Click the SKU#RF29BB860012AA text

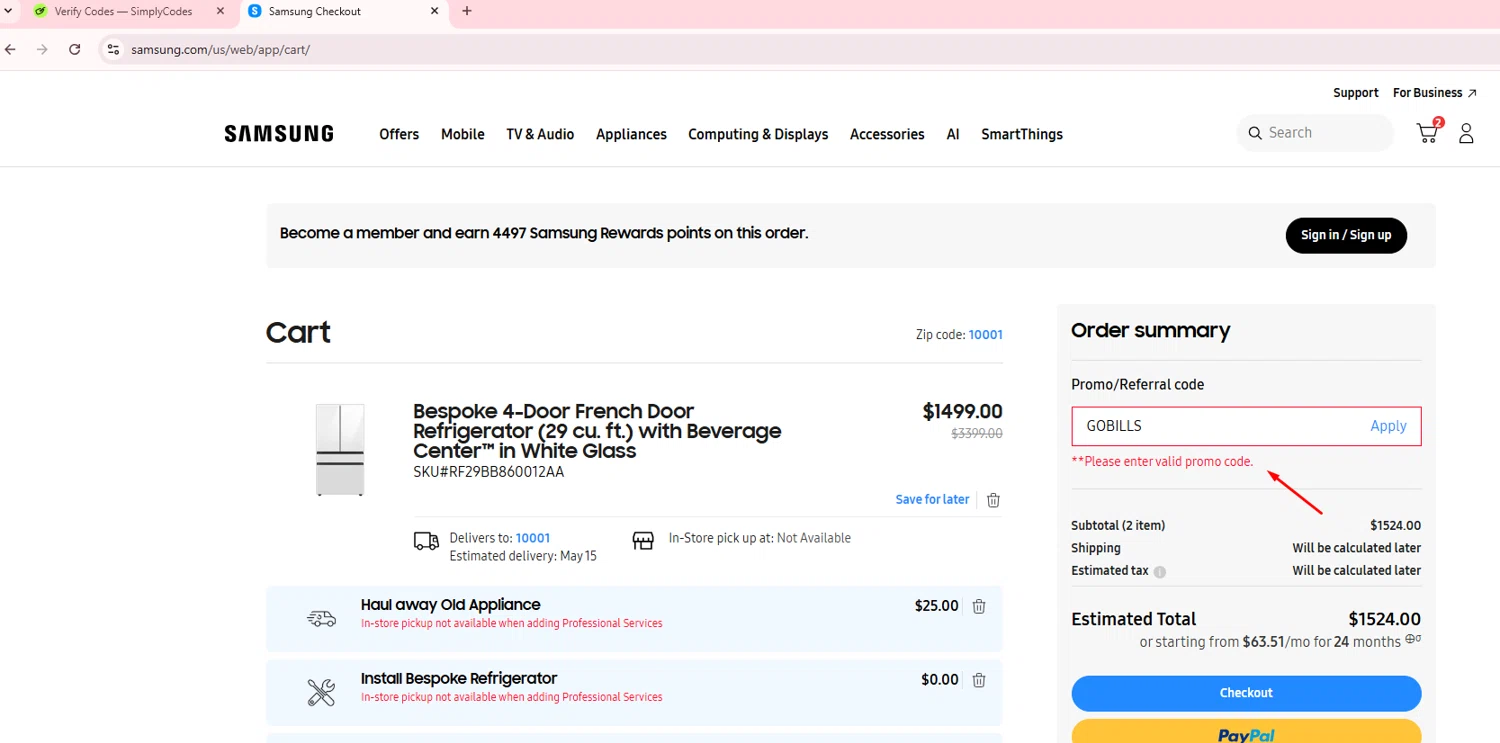(x=489, y=472)
